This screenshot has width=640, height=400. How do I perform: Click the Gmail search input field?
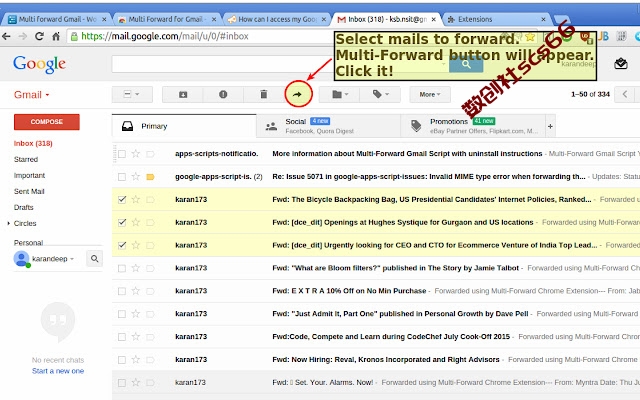click(280, 64)
